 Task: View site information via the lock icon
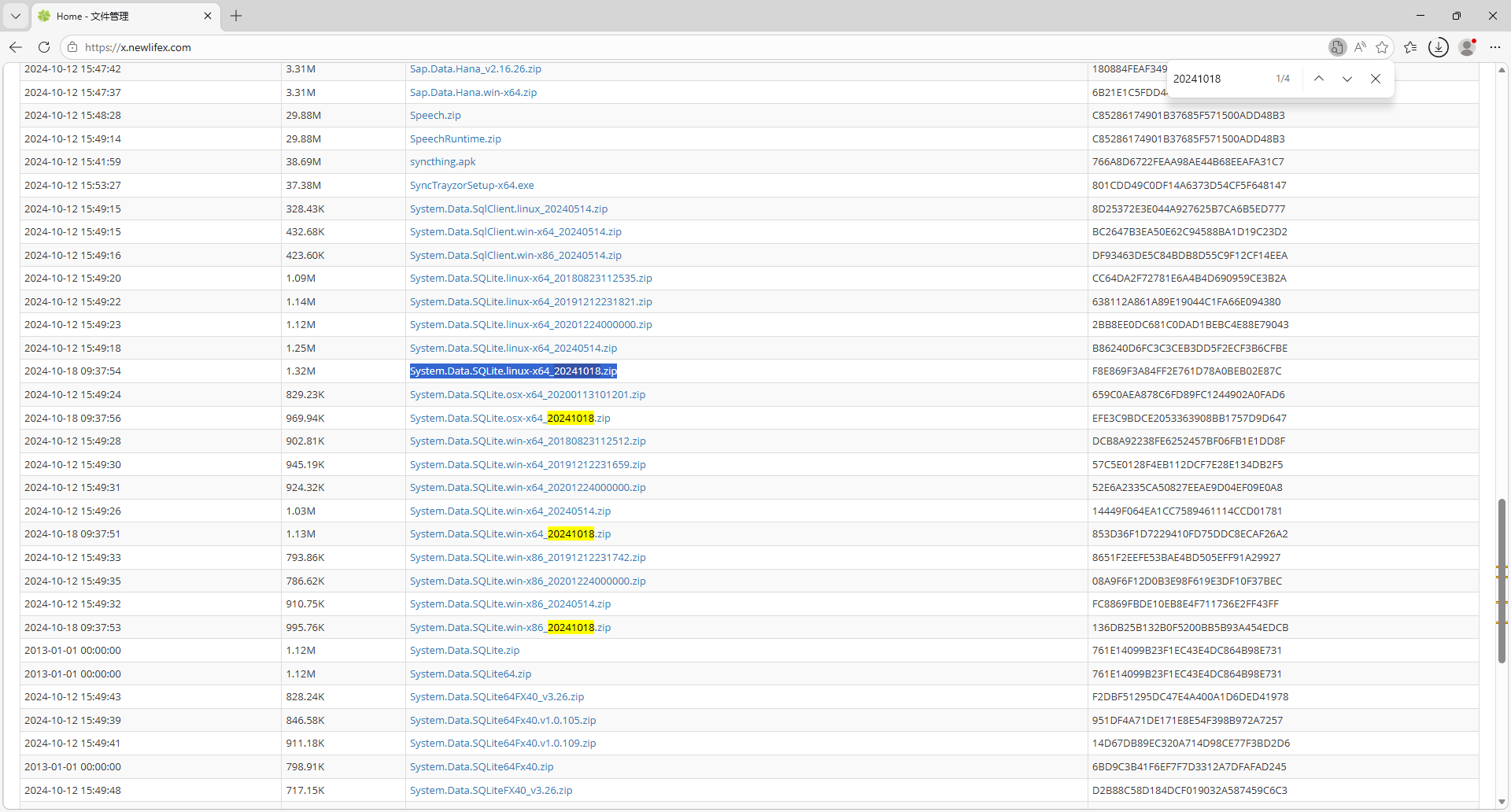point(72,47)
